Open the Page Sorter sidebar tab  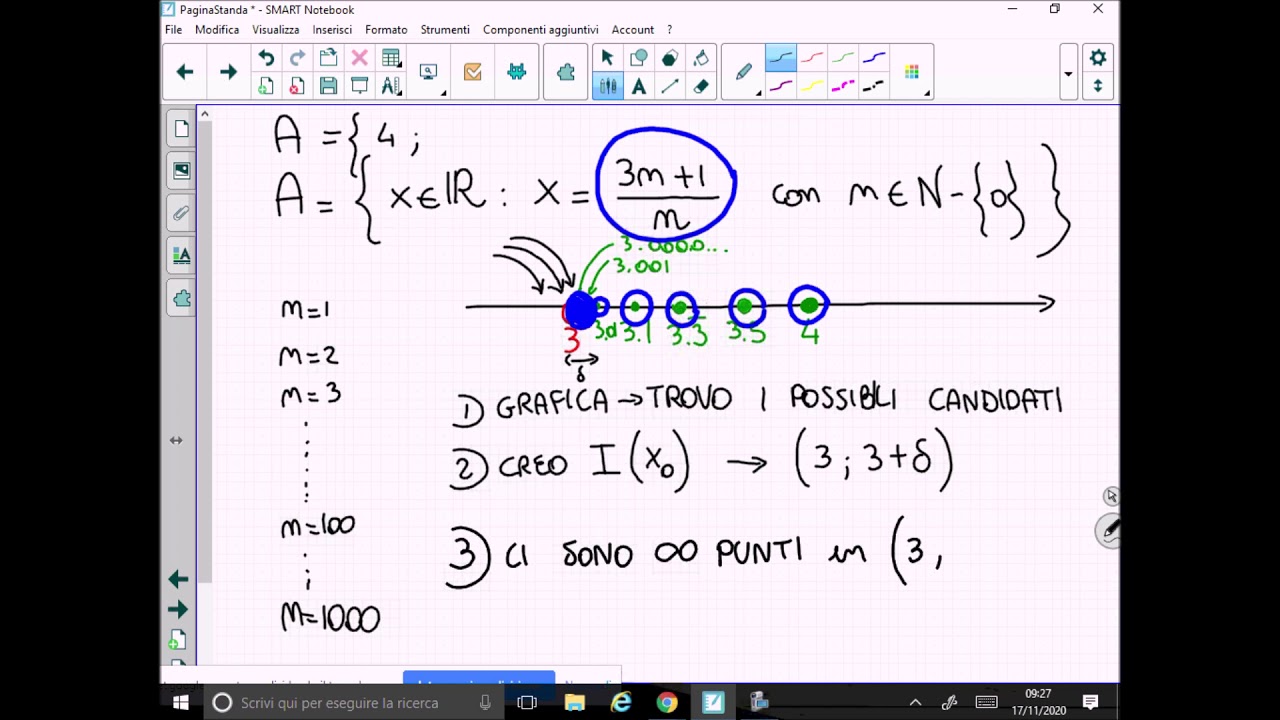181,128
